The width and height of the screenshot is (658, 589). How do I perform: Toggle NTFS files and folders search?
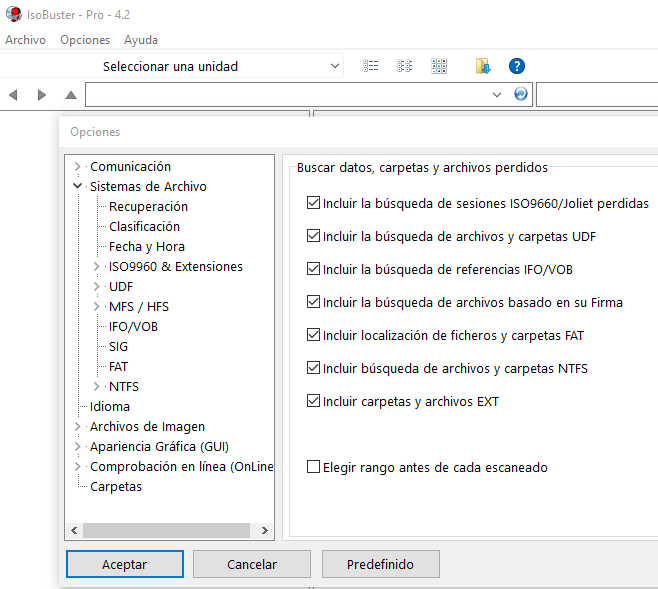(313, 368)
